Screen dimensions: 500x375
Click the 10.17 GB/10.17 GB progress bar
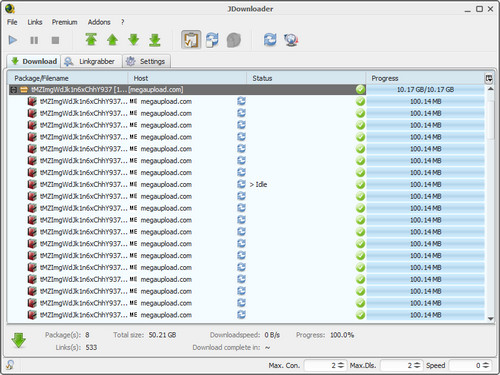425,90
